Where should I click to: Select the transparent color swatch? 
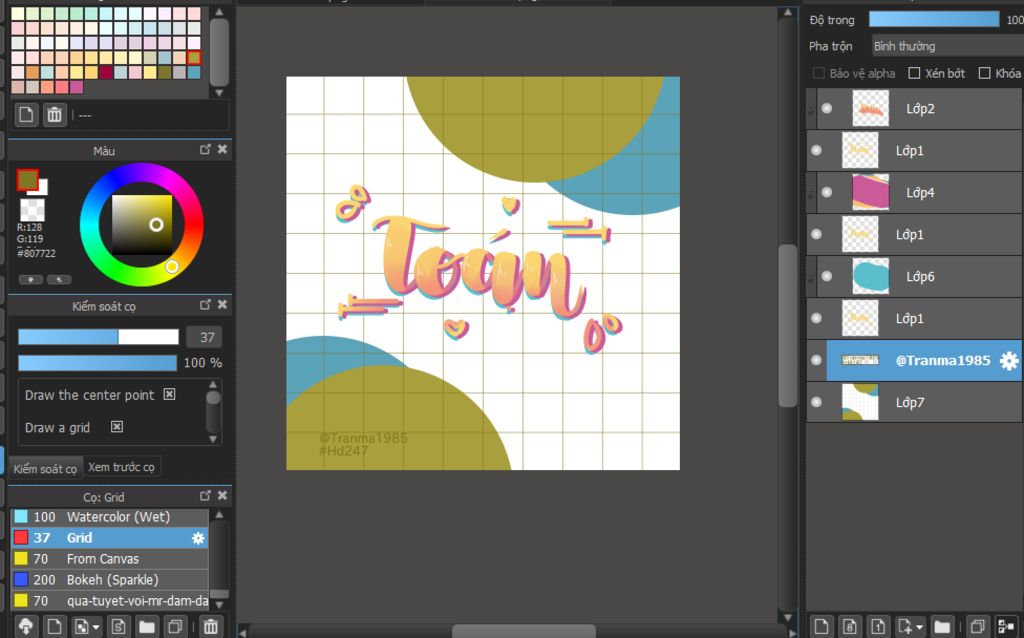click(32, 210)
